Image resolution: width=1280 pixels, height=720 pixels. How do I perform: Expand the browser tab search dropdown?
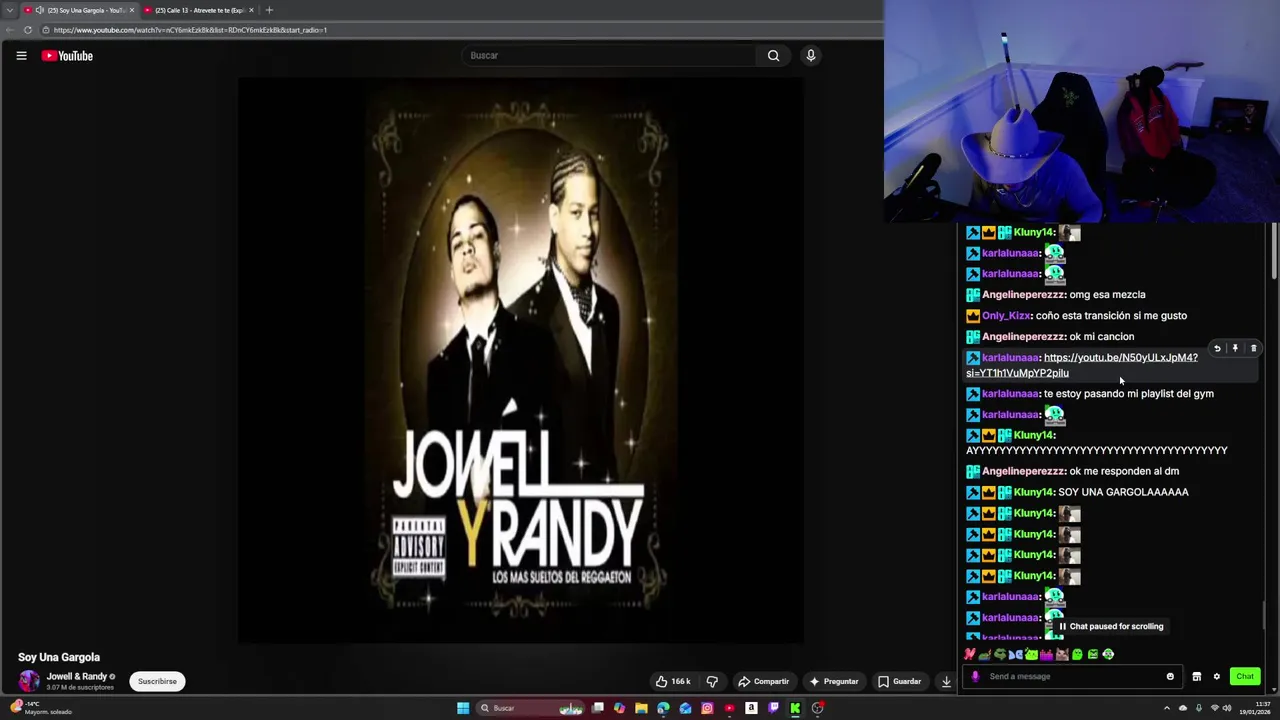tap(9, 10)
